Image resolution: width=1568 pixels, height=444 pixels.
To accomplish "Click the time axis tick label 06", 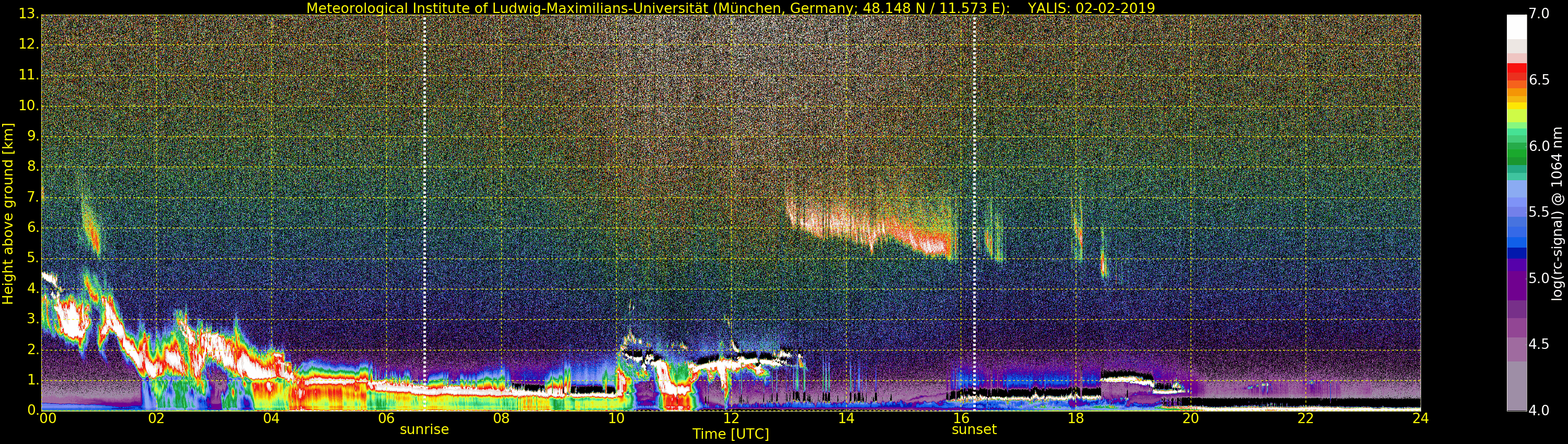I will tap(387, 418).
